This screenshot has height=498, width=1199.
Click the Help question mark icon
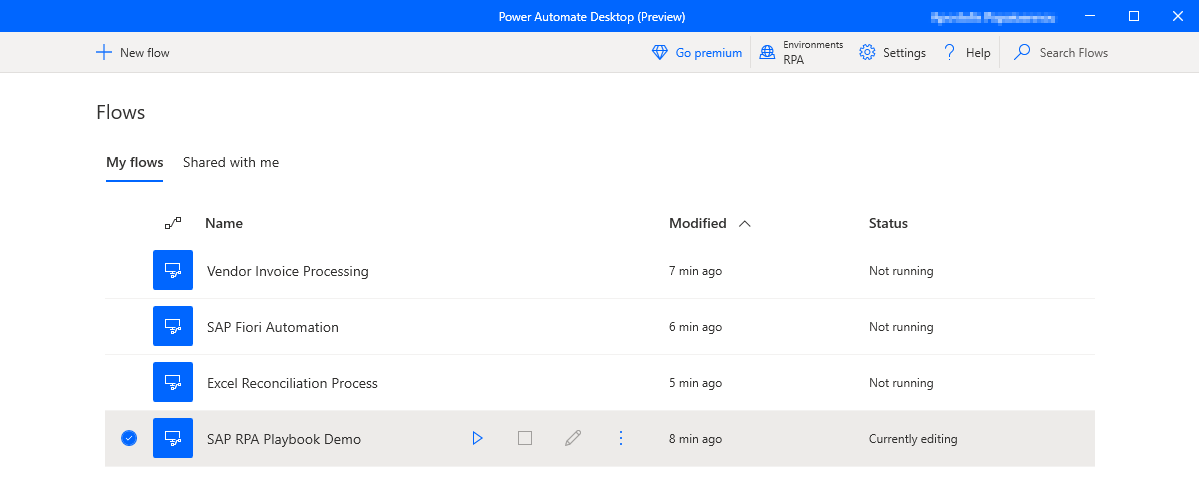pos(950,53)
